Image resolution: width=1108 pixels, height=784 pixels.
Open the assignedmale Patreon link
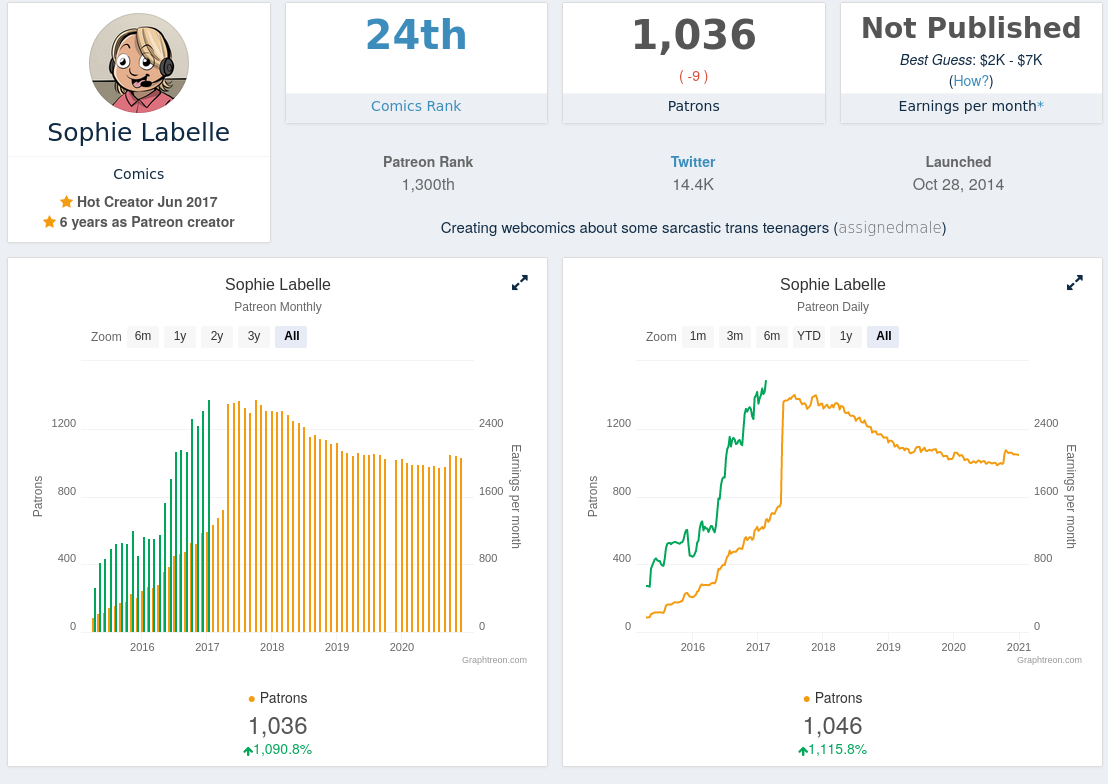890,228
